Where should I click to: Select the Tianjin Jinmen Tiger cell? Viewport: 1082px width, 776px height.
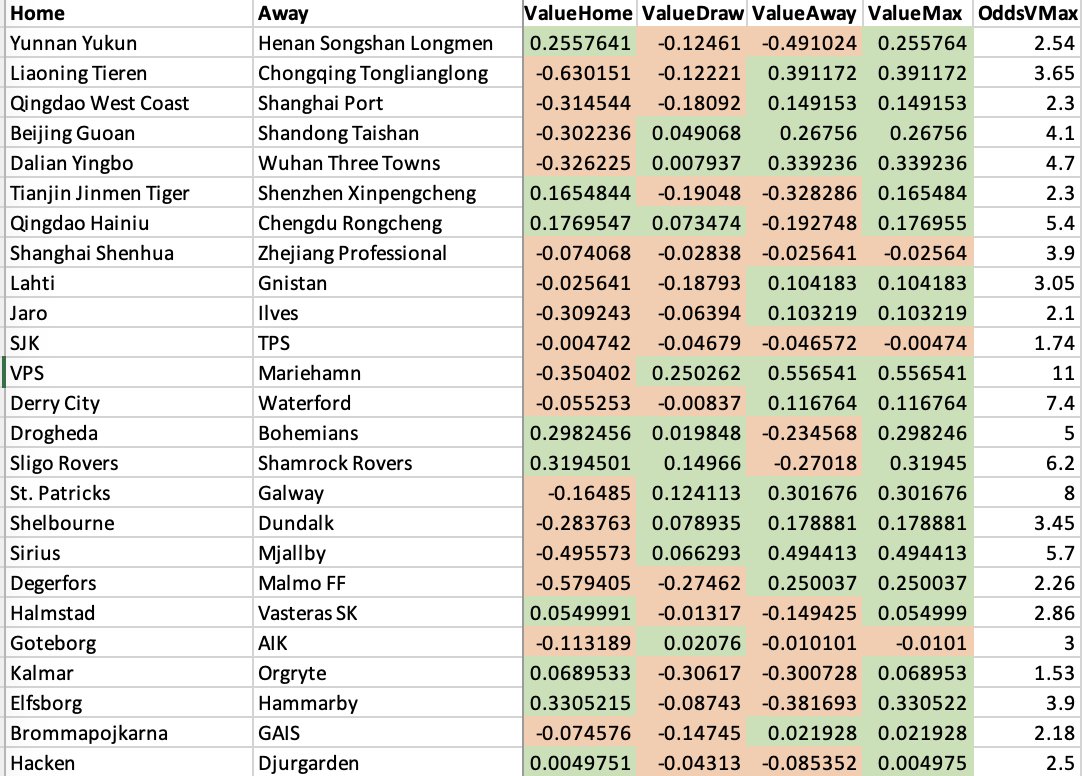click(129, 193)
